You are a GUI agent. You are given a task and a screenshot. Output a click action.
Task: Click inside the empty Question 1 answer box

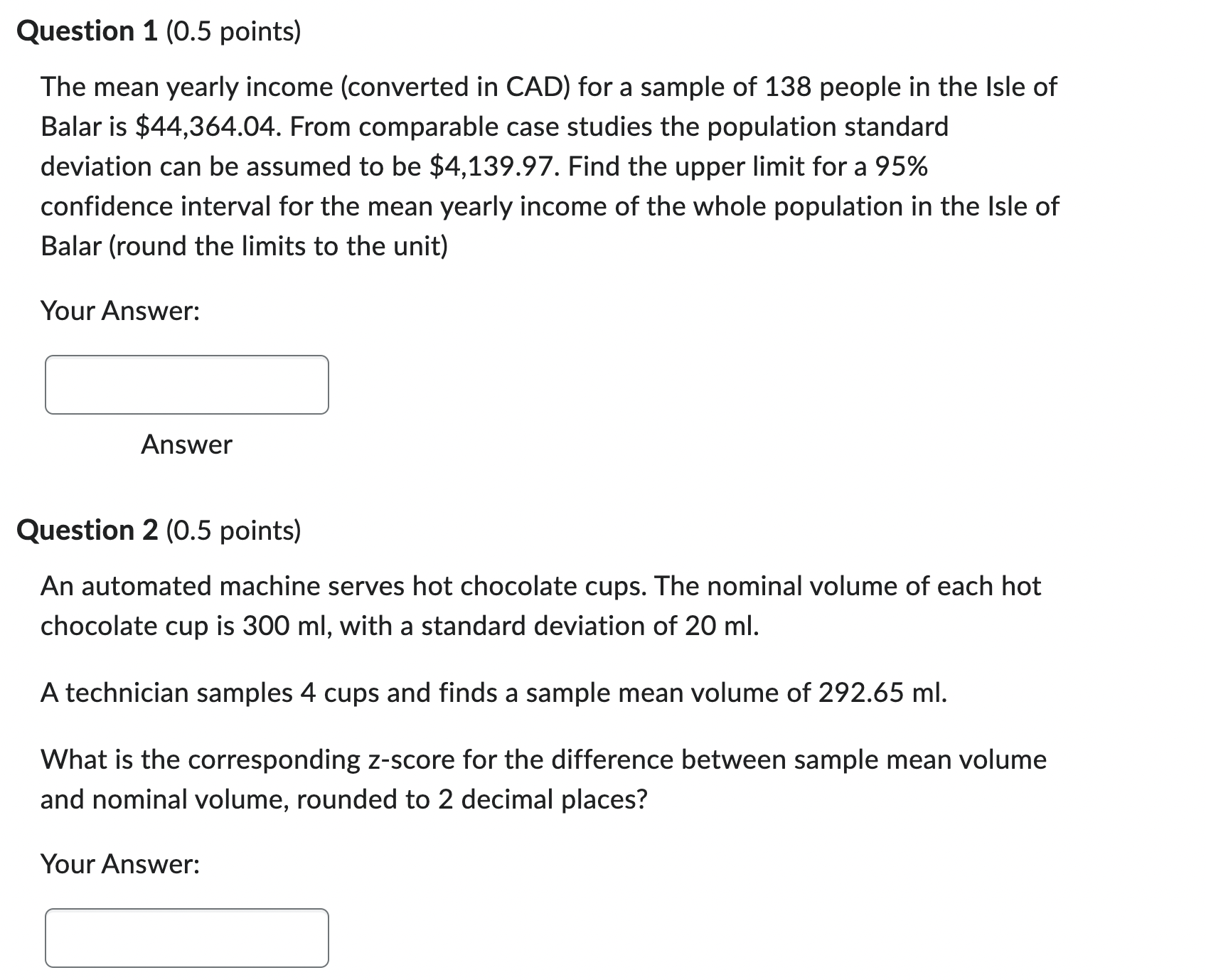187,384
